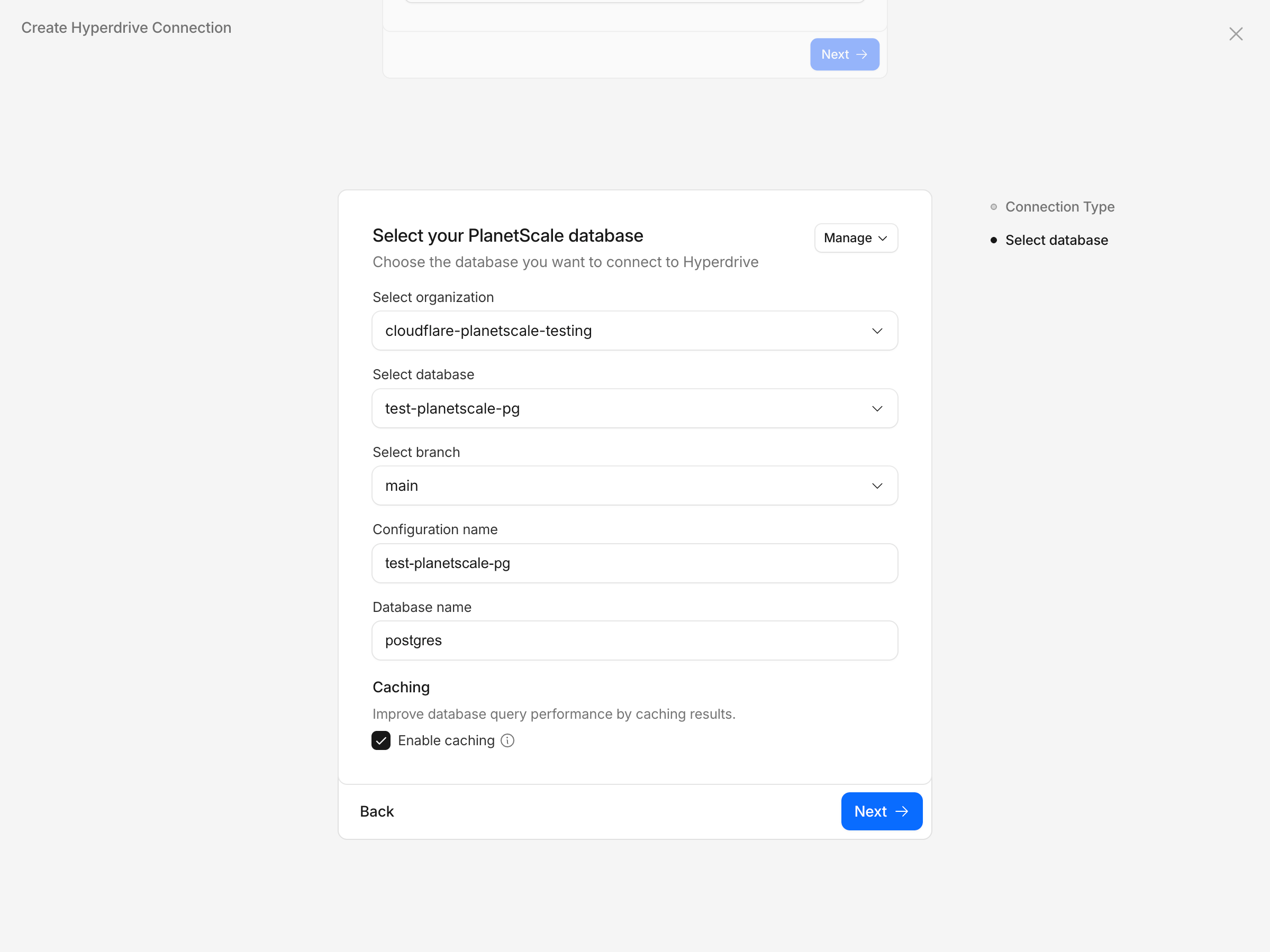Click Back to return to previous step
This screenshot has width=1270, height=952.
click(377, 811)
